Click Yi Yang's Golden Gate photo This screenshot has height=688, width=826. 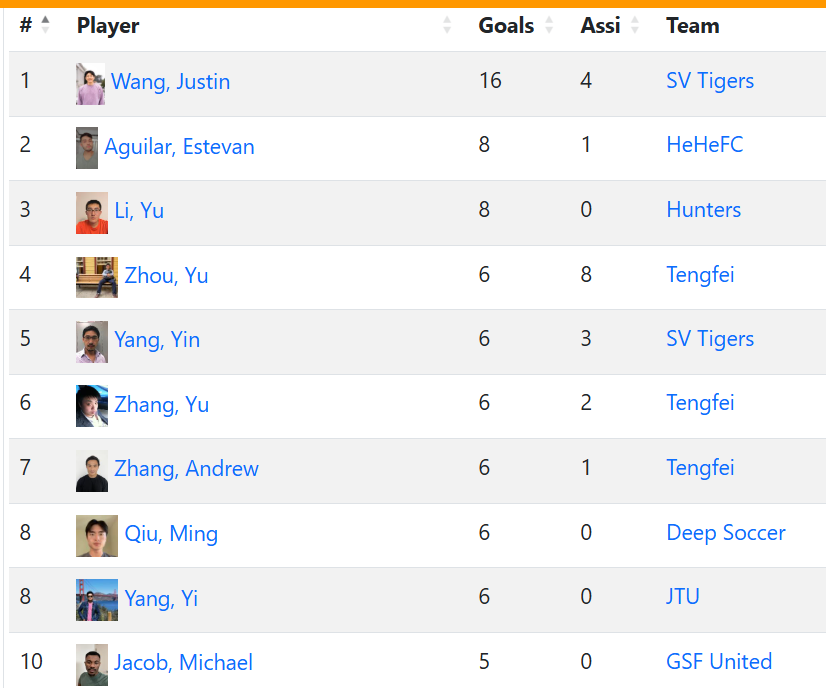[x=97, y=600]
